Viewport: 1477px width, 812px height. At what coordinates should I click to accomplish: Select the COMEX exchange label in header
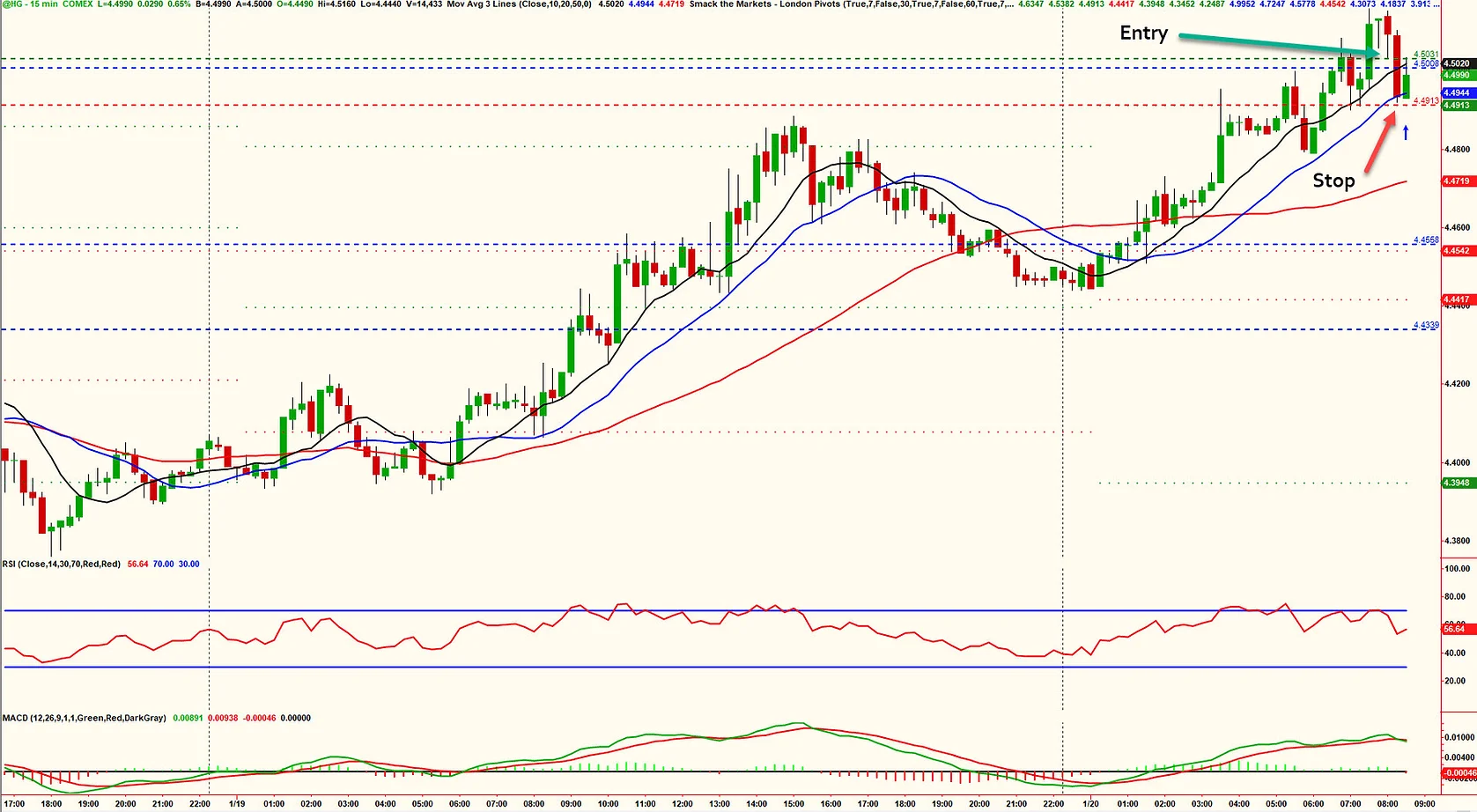pyautogui.click(x=78, y=4)
